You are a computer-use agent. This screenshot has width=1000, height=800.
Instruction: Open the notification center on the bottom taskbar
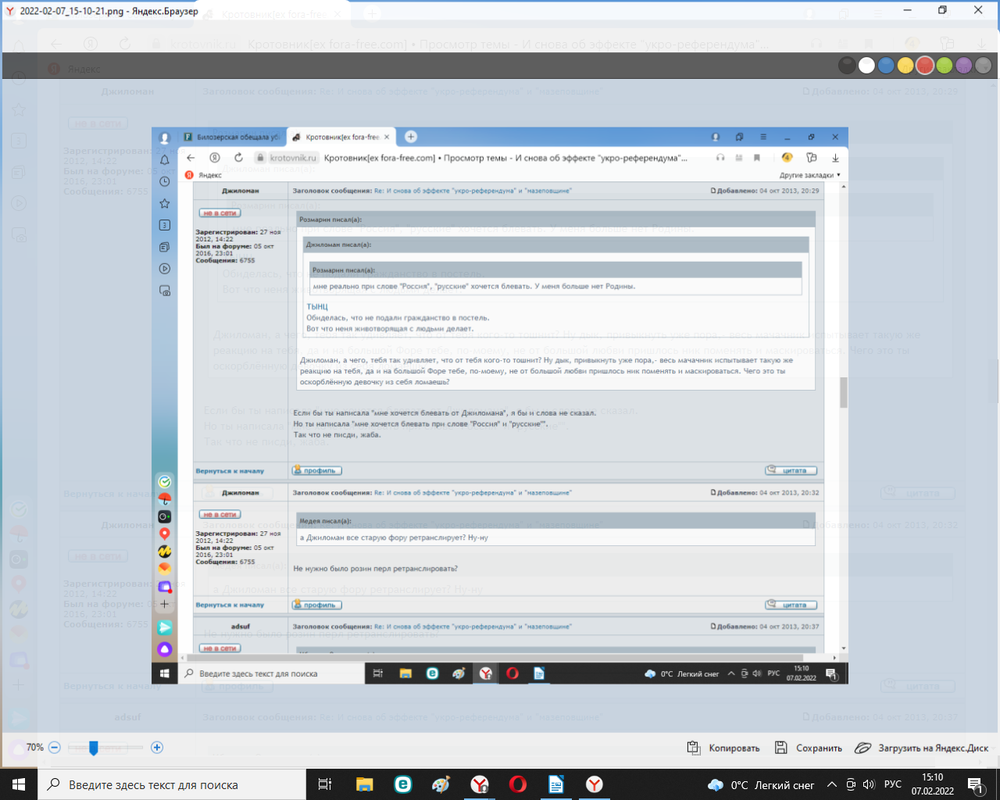coord(975,785)
